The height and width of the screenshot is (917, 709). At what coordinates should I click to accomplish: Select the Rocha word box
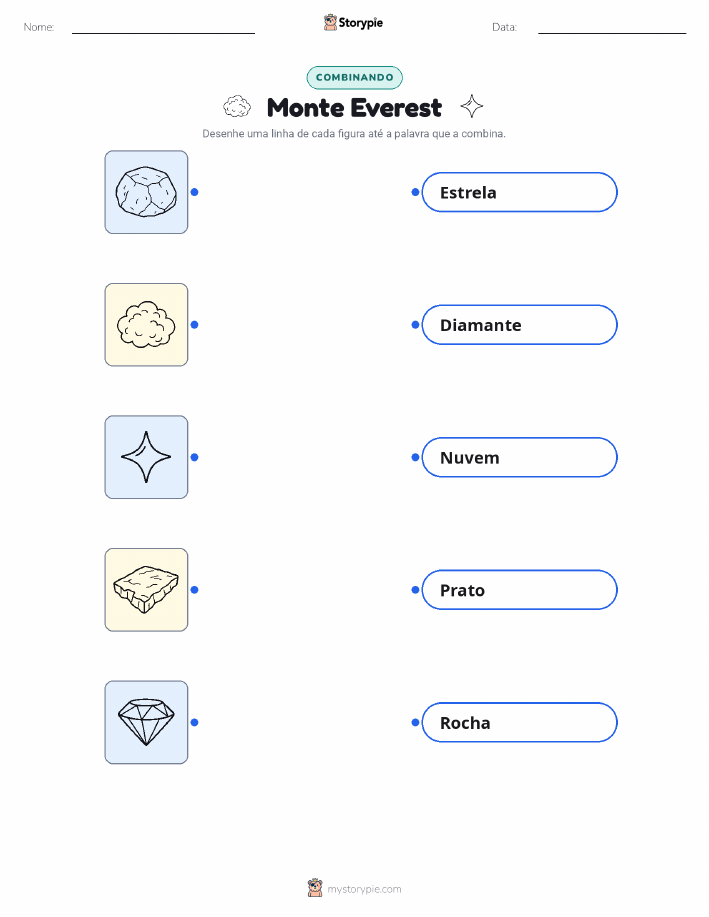pos(519,722)
